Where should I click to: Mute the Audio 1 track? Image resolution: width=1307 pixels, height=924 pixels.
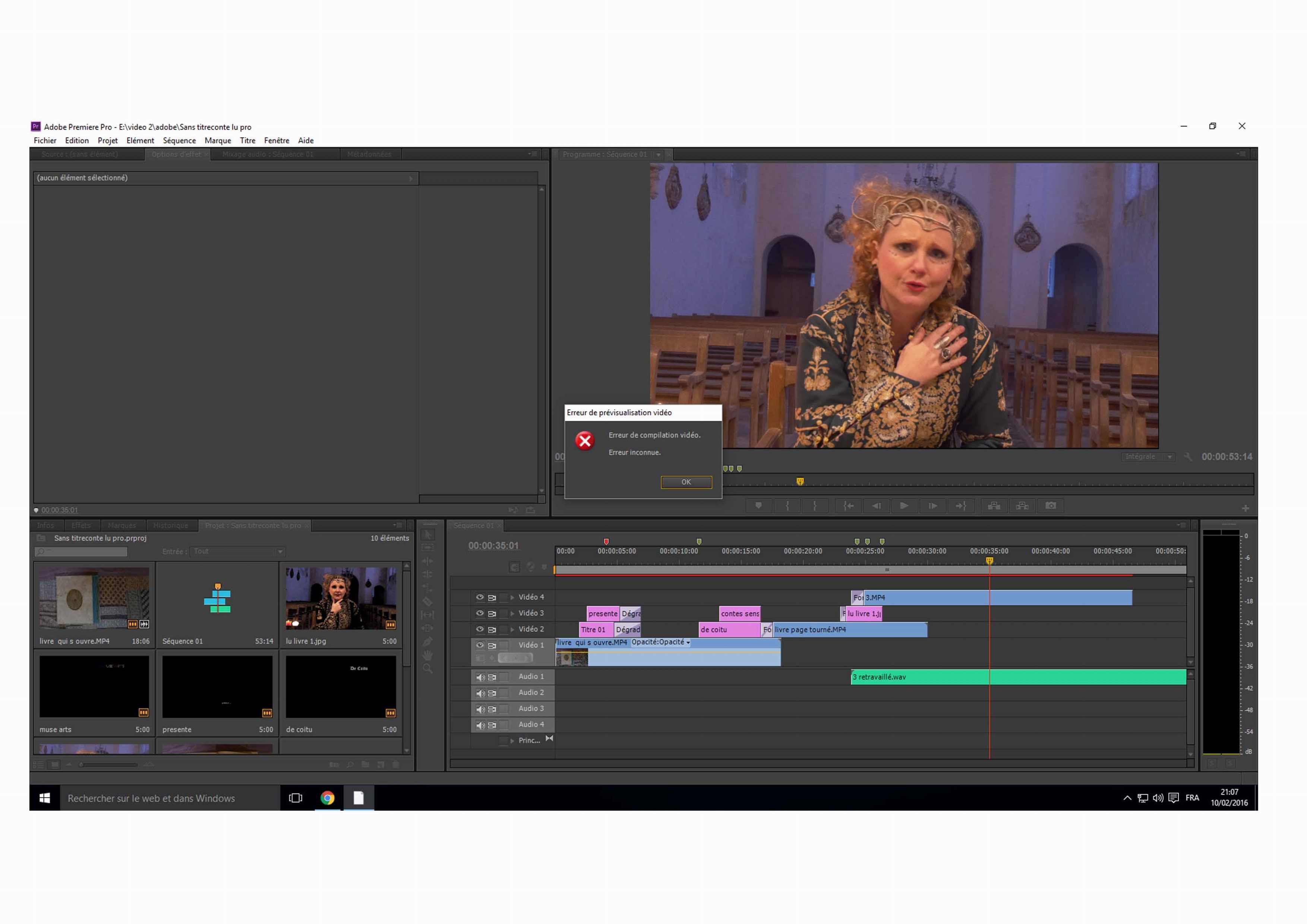480,677
